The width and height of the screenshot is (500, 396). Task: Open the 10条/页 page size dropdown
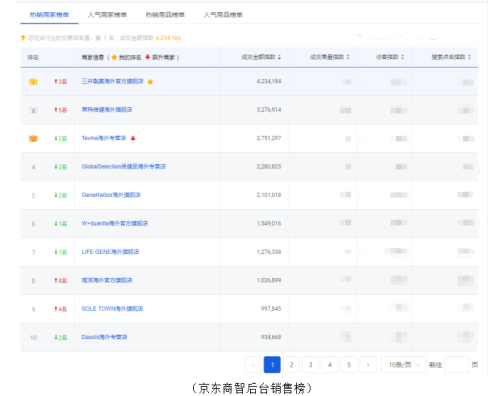(404, 365)
